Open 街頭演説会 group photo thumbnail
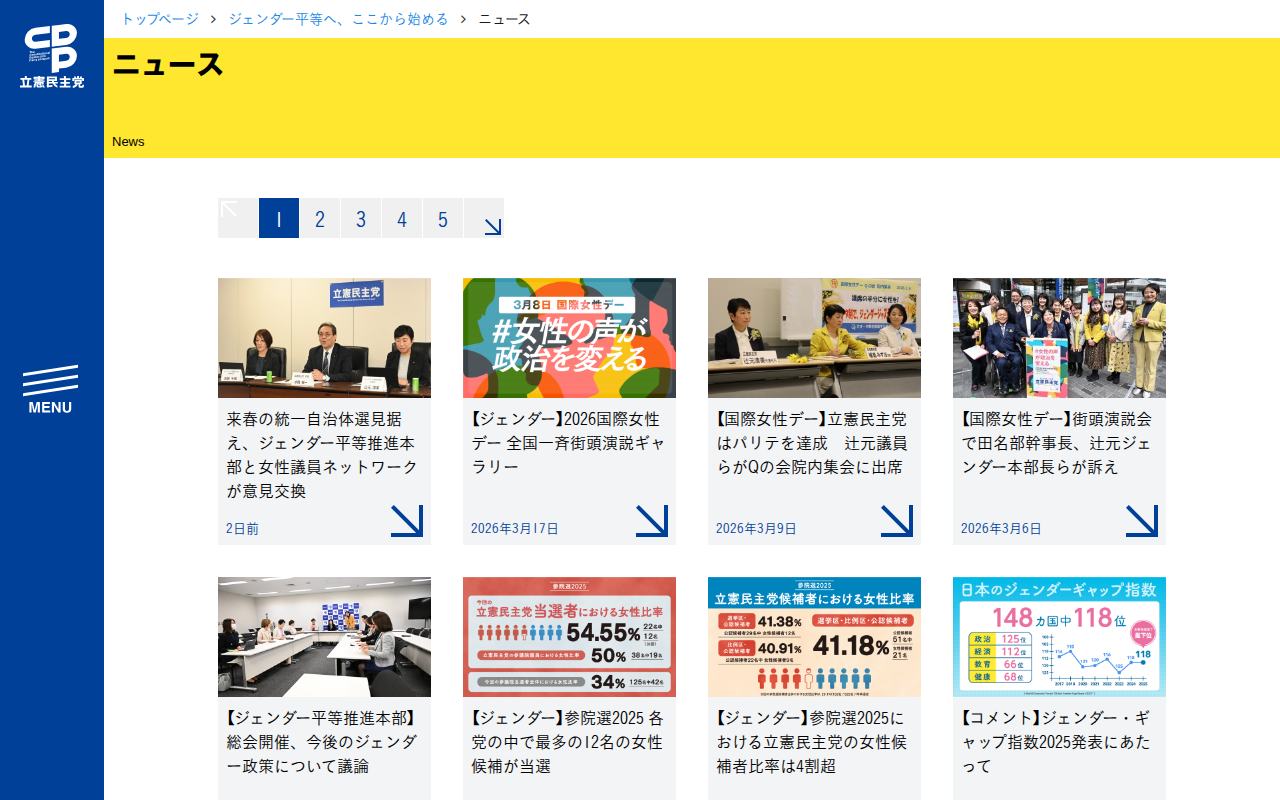 tap(1059, 338)
